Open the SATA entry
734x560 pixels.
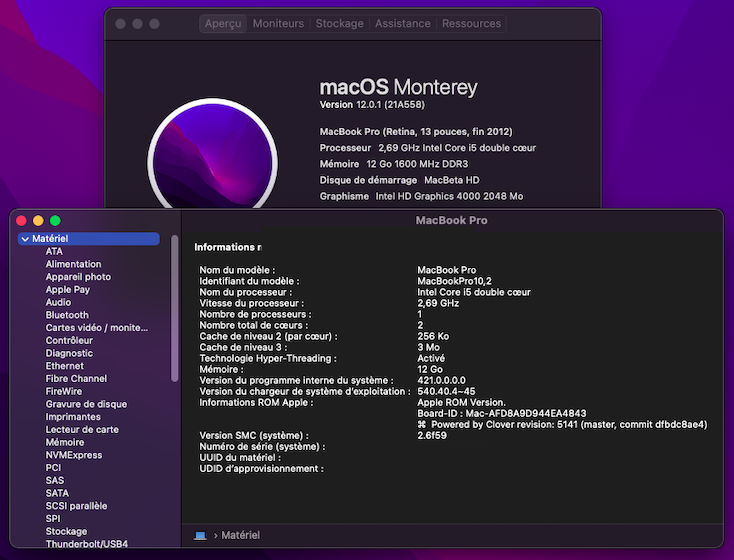pos(57,493)
